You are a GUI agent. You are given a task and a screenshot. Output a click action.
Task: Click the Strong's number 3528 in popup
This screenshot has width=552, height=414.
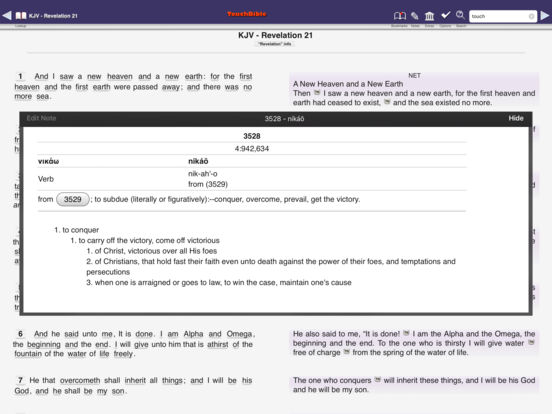tap(252, 136)
